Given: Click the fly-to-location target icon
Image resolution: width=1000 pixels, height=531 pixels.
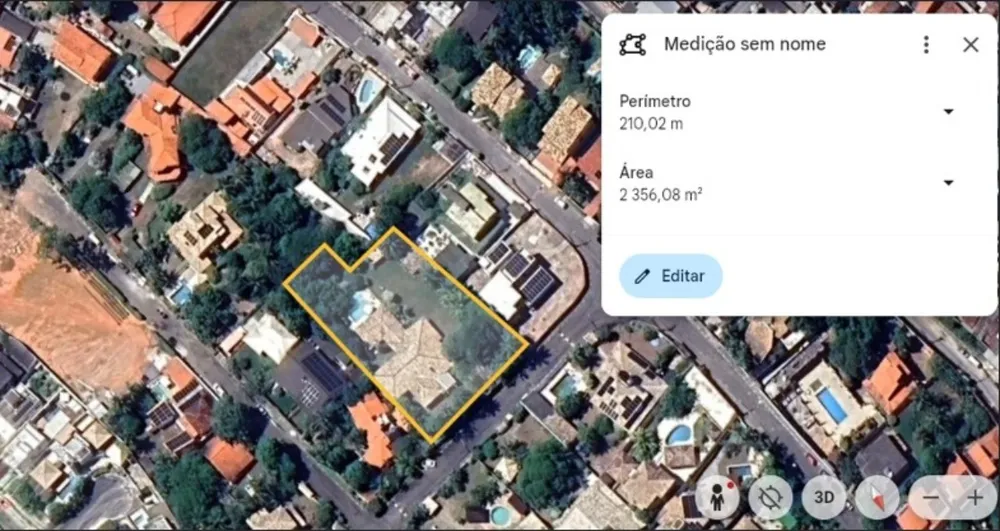Looking at the screenshot, I should 770,497.
